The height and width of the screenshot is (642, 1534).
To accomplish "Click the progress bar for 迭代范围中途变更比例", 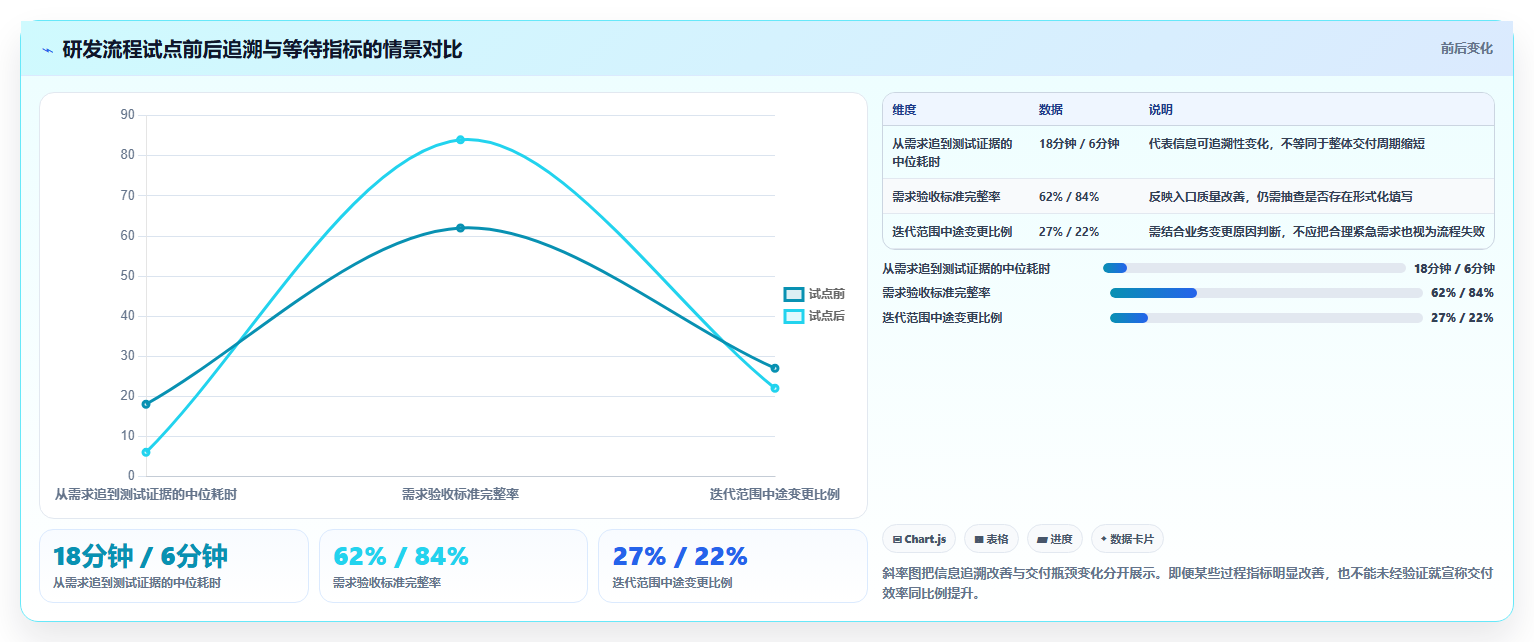I will (1266, 318).
